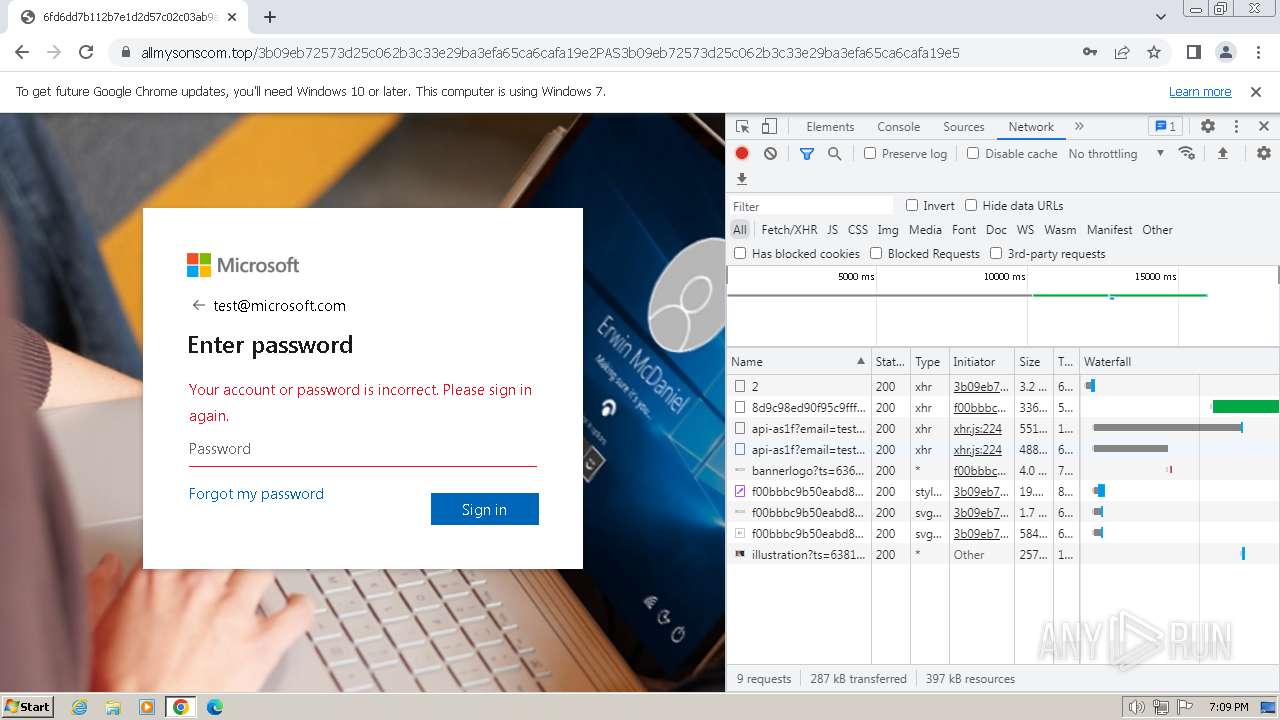This screenshot has height=720, width=1280.
Task: Share this page icon
Action: 1122,52
